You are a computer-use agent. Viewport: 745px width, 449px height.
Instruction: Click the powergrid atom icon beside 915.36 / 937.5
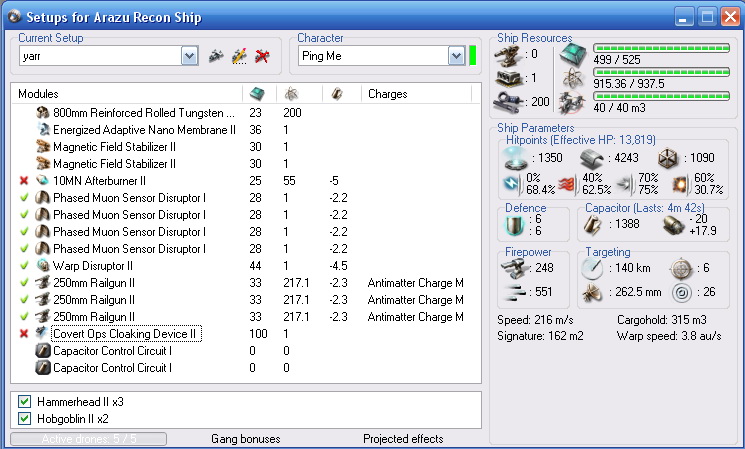pyautogui.click(x=573, y=78)
